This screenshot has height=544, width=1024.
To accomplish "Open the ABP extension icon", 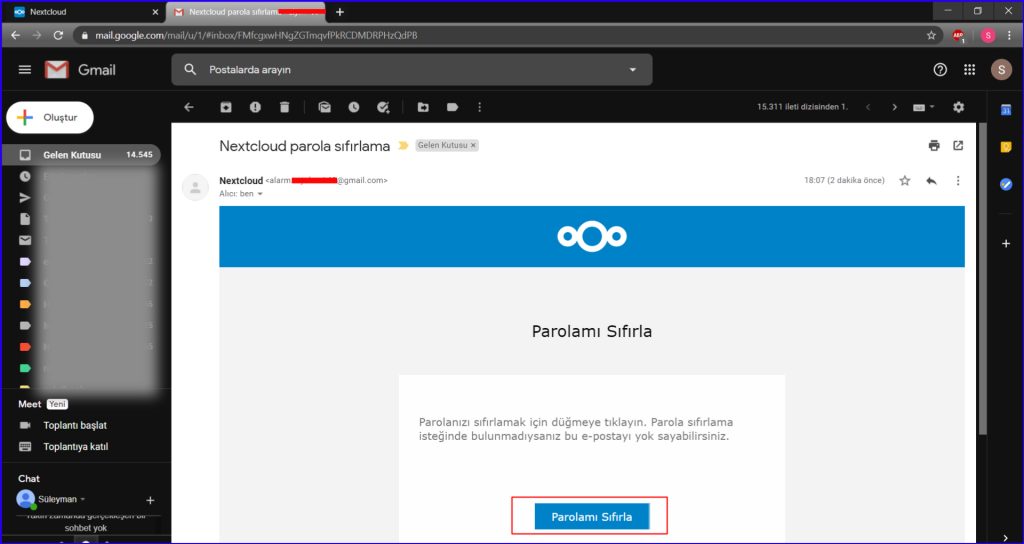I will (x=958, y=36).
